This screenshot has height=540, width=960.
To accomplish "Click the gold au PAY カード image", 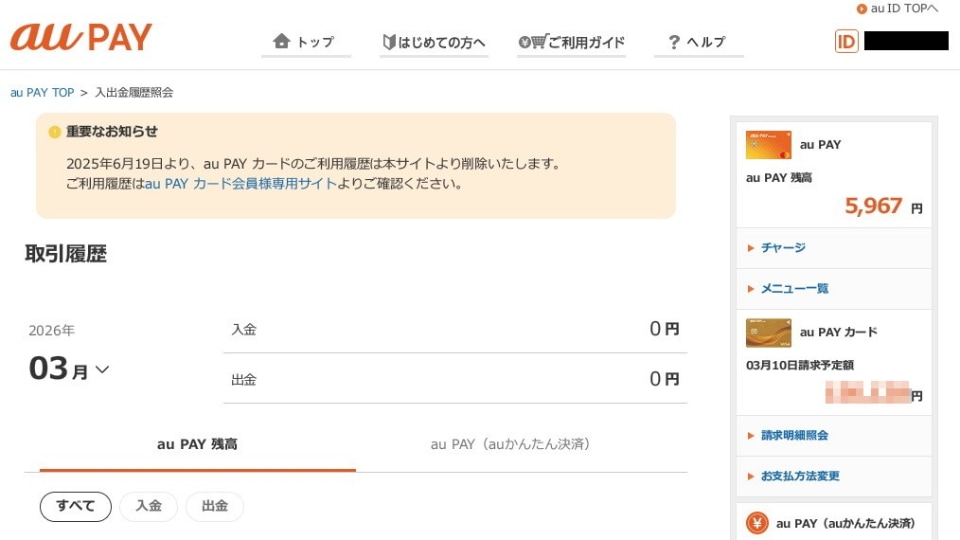I will 768,332.
